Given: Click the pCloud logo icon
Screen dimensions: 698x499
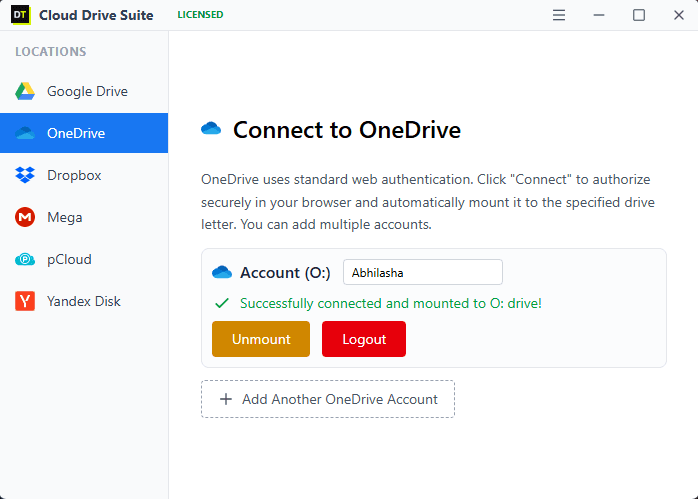Looking at the screenshot, I should pos(25,259).
